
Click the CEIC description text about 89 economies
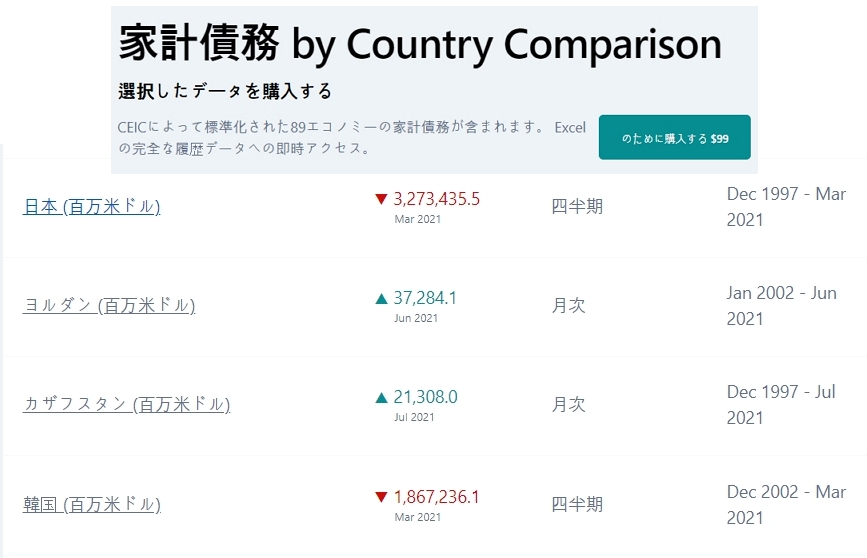click(351, 138)
